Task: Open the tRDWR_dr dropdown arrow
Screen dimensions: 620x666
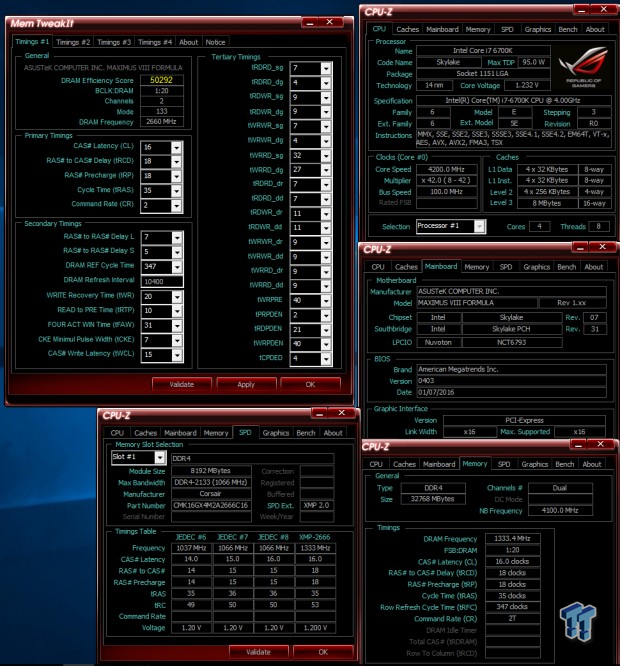Action: coord(326,214)
